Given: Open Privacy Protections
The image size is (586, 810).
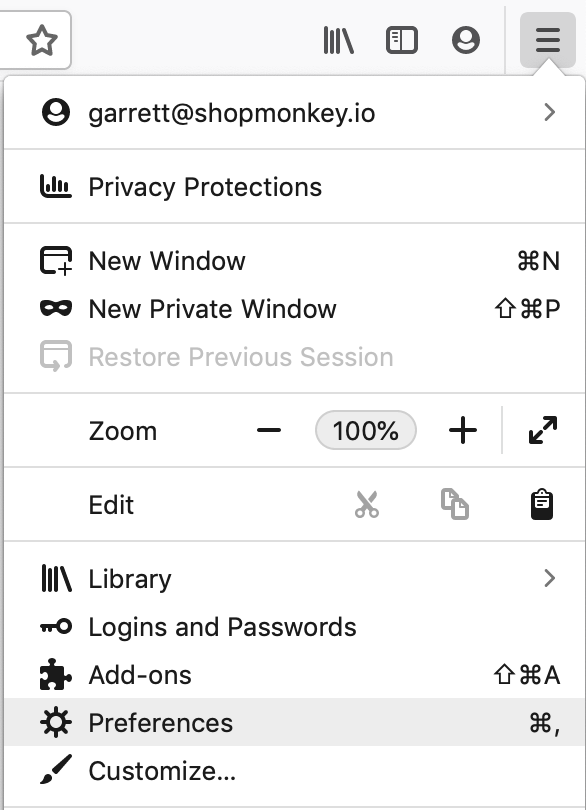Looking at the screenshot, I should (295, 186).
